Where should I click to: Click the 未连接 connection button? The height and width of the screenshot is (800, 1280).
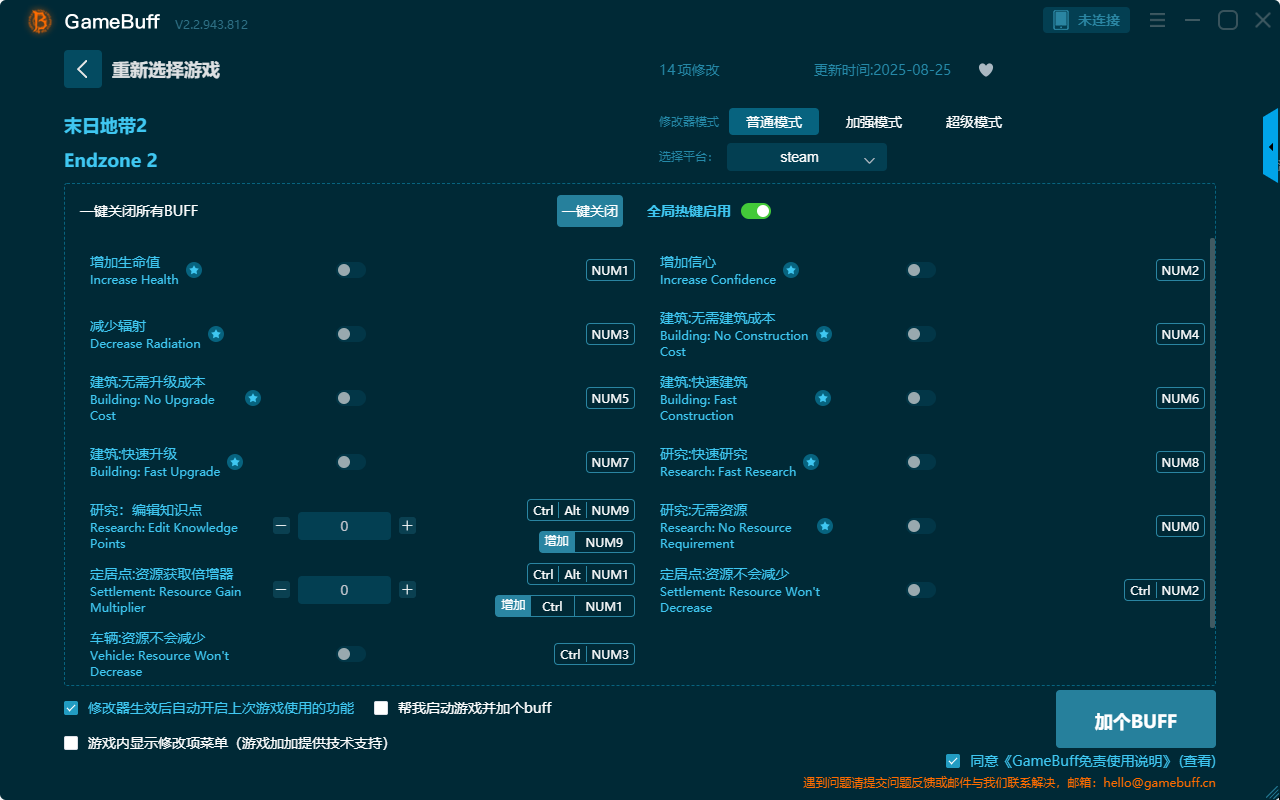(1087, 20)
